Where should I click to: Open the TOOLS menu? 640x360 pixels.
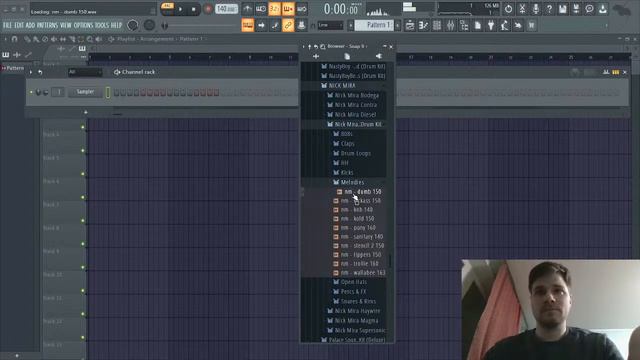click(102, 25)
